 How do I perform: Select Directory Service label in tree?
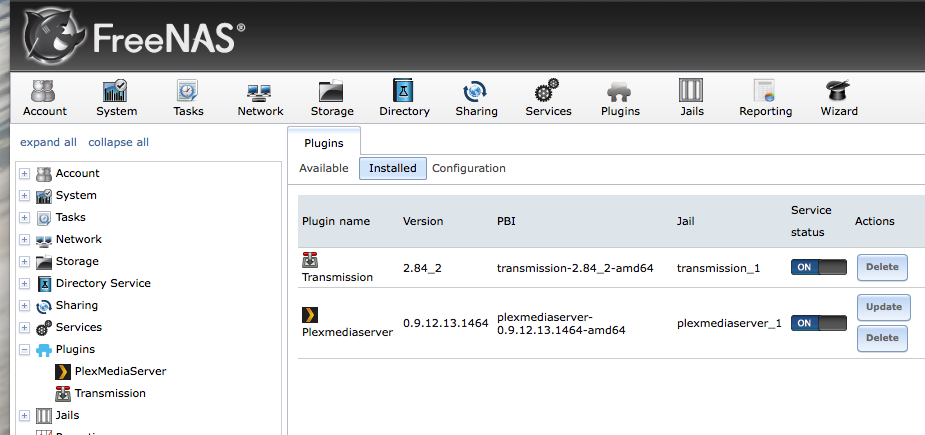(103, 283)
